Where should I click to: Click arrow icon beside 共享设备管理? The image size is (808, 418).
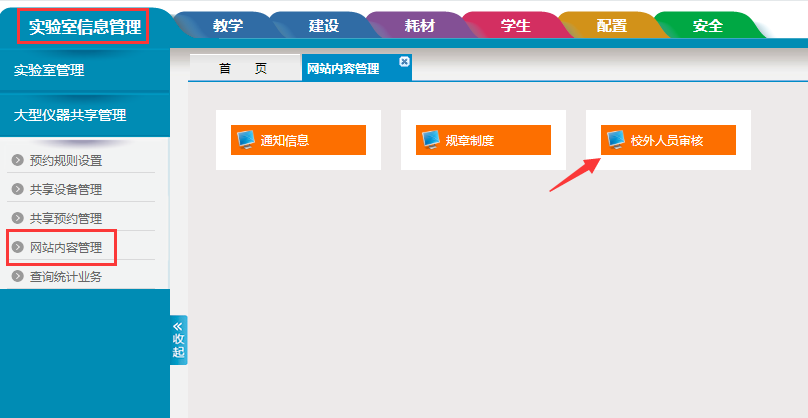(17, 189)
